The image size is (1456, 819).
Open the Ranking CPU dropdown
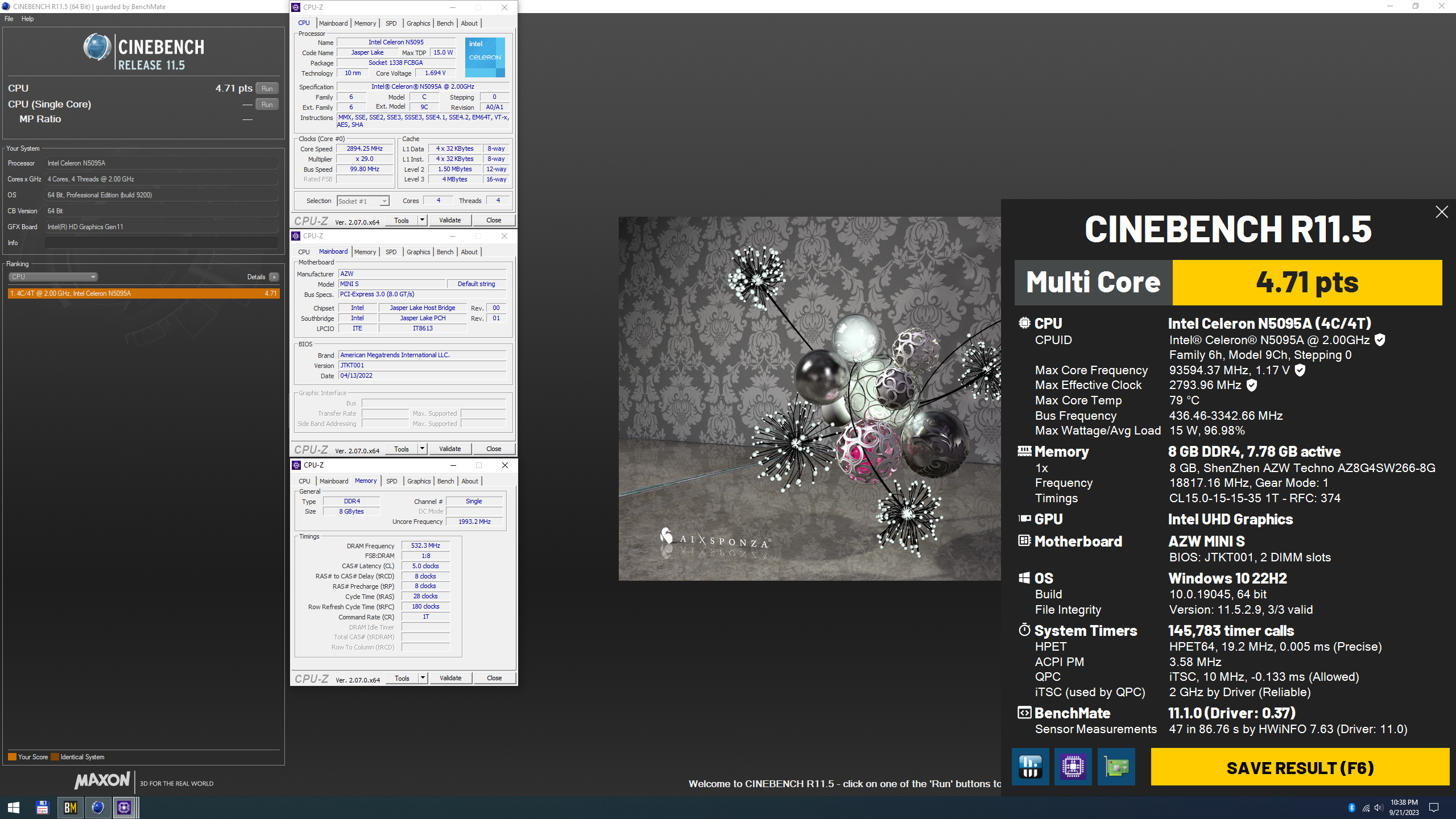[x=53, y=277]
